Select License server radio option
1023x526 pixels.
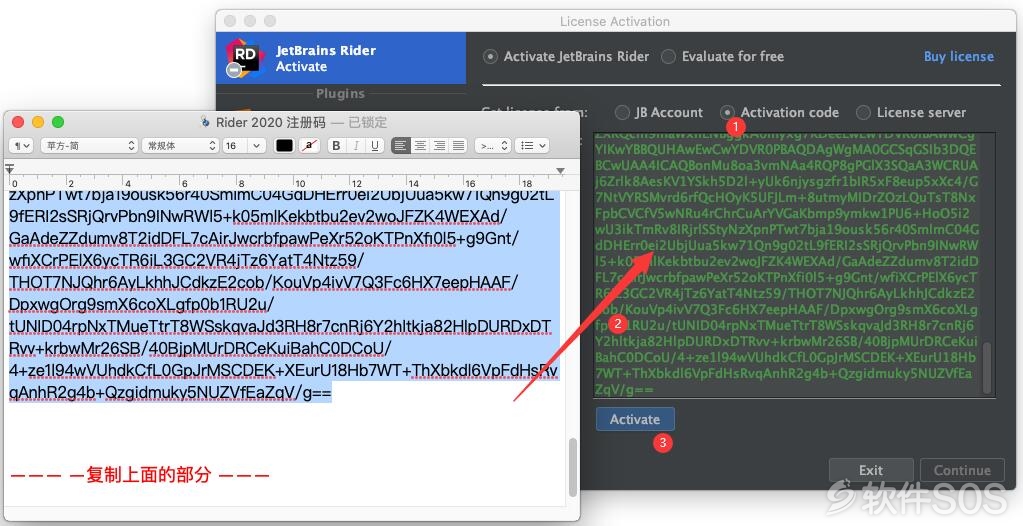863,112
